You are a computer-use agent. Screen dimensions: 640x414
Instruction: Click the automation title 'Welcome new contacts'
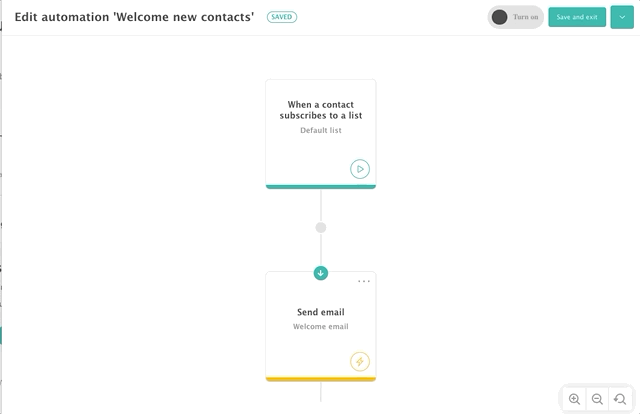click(183, 17)
